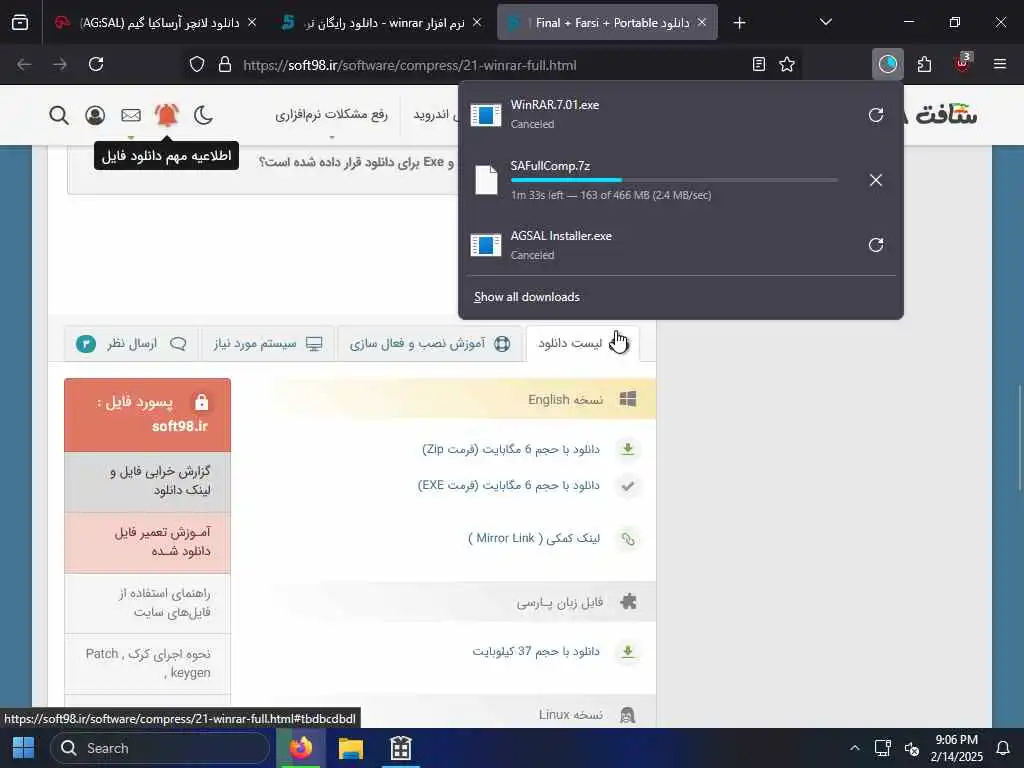Reload the current page
The image size is (1024, 768).
pyautogui.click(x=96, y=64)
